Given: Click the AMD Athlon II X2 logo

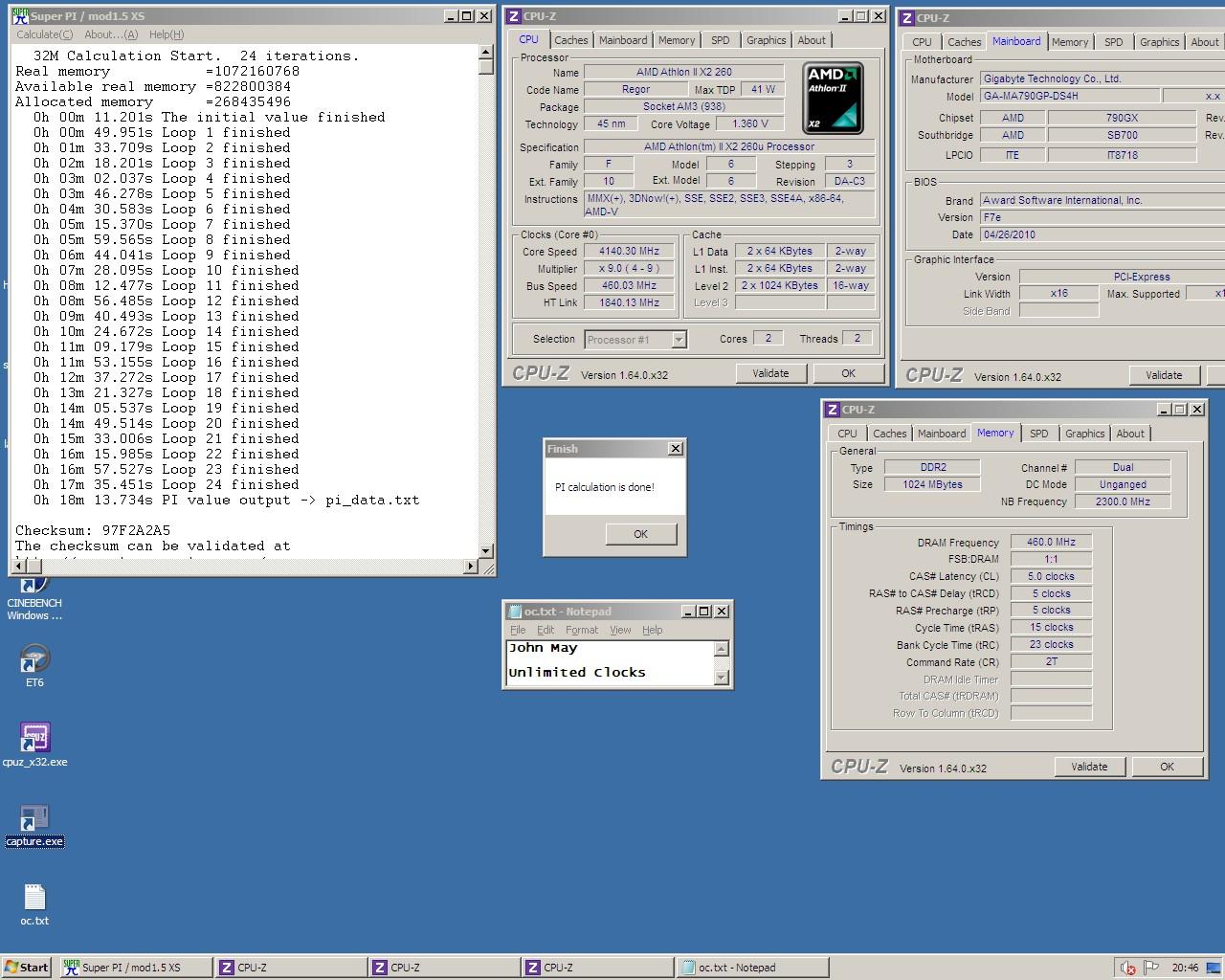Looking at the screenshot, I should (833, 98).
